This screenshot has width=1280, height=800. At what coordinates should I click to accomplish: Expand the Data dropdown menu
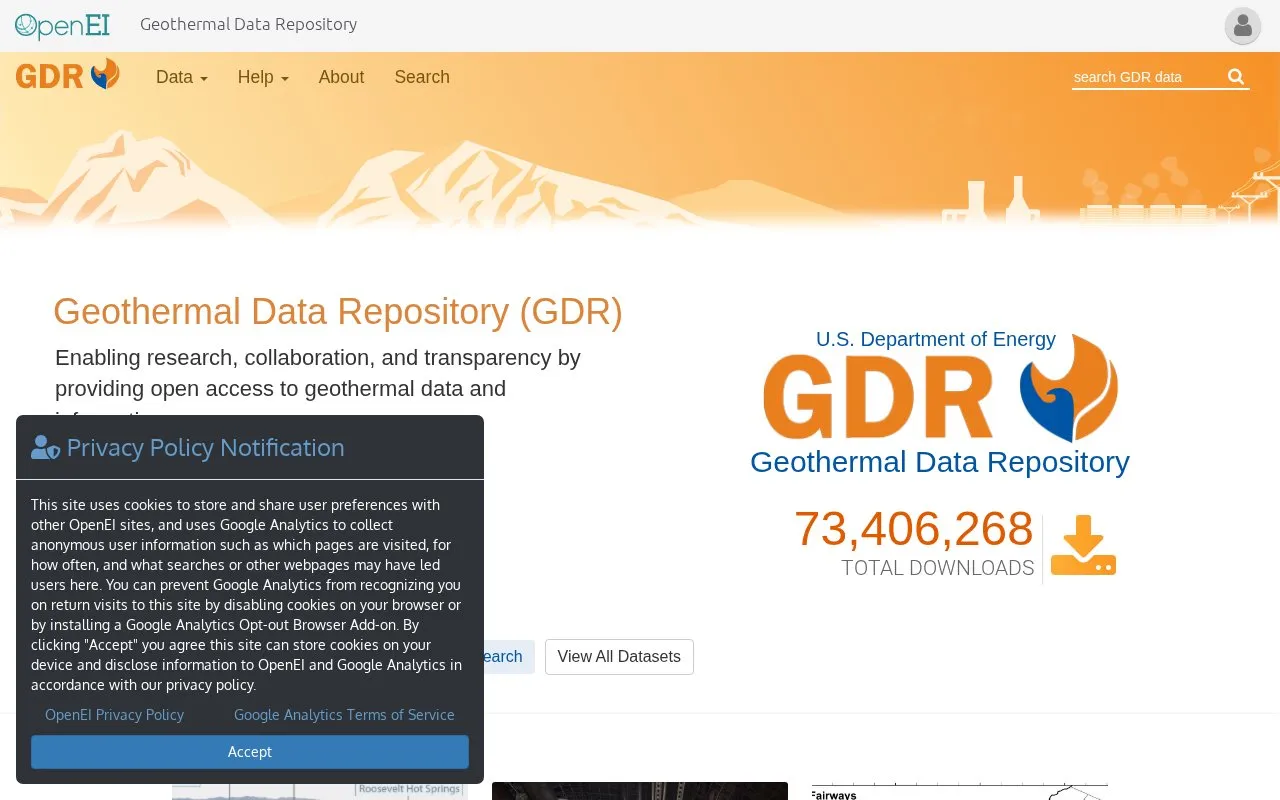click(182, 77)
